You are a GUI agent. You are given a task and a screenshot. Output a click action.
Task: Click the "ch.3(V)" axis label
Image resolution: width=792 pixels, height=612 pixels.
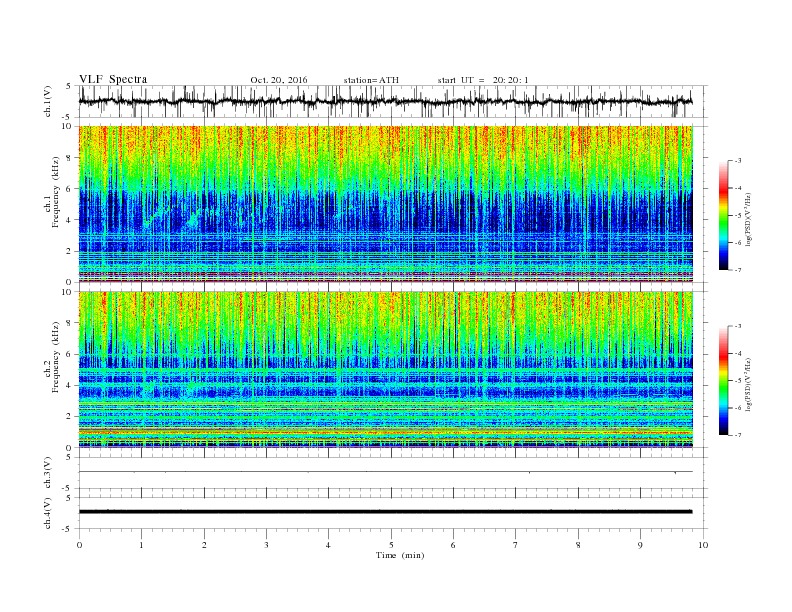(48, 473)
